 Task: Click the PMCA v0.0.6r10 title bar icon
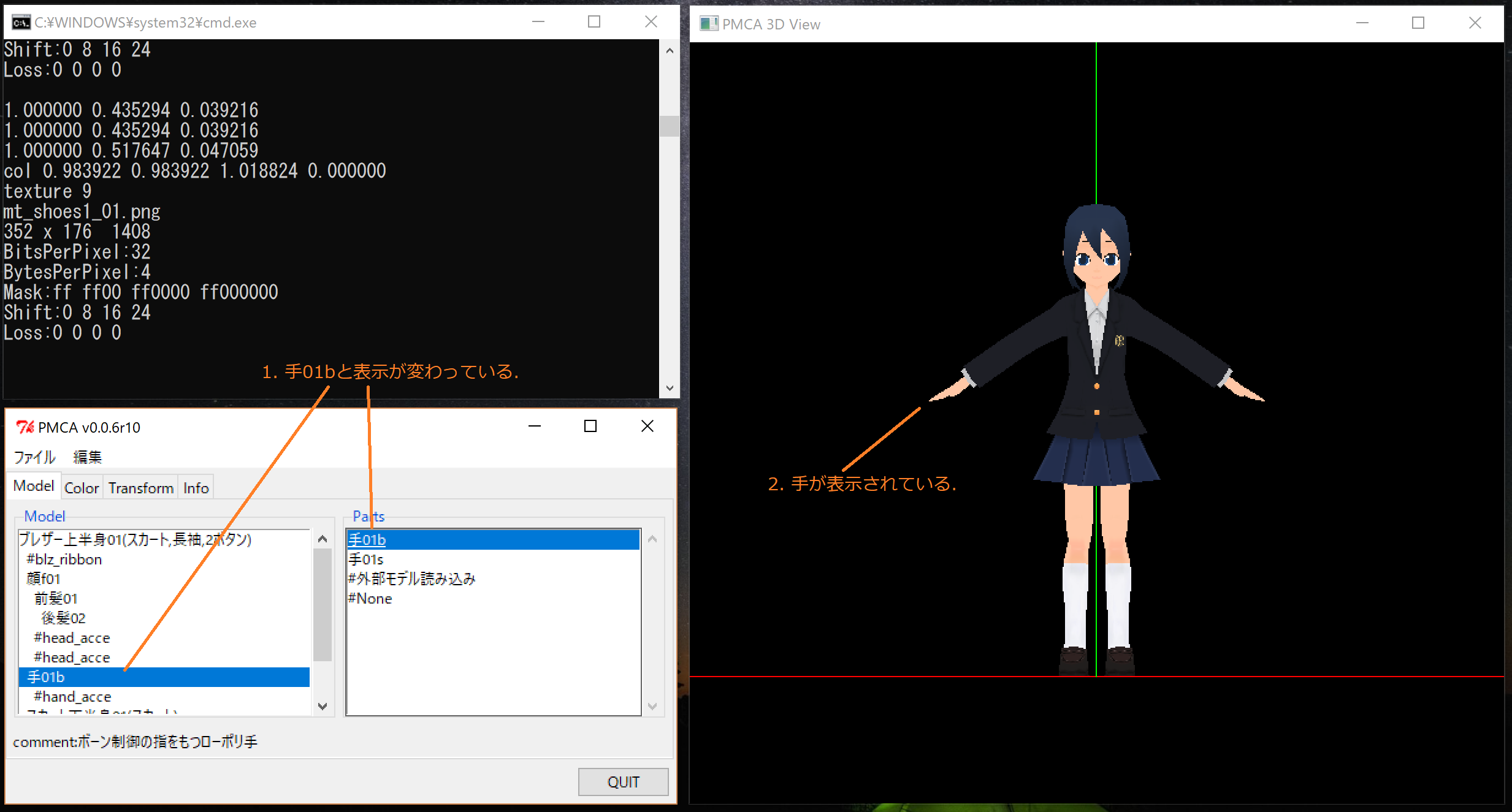pyautogui.click(x=25, y=427)
